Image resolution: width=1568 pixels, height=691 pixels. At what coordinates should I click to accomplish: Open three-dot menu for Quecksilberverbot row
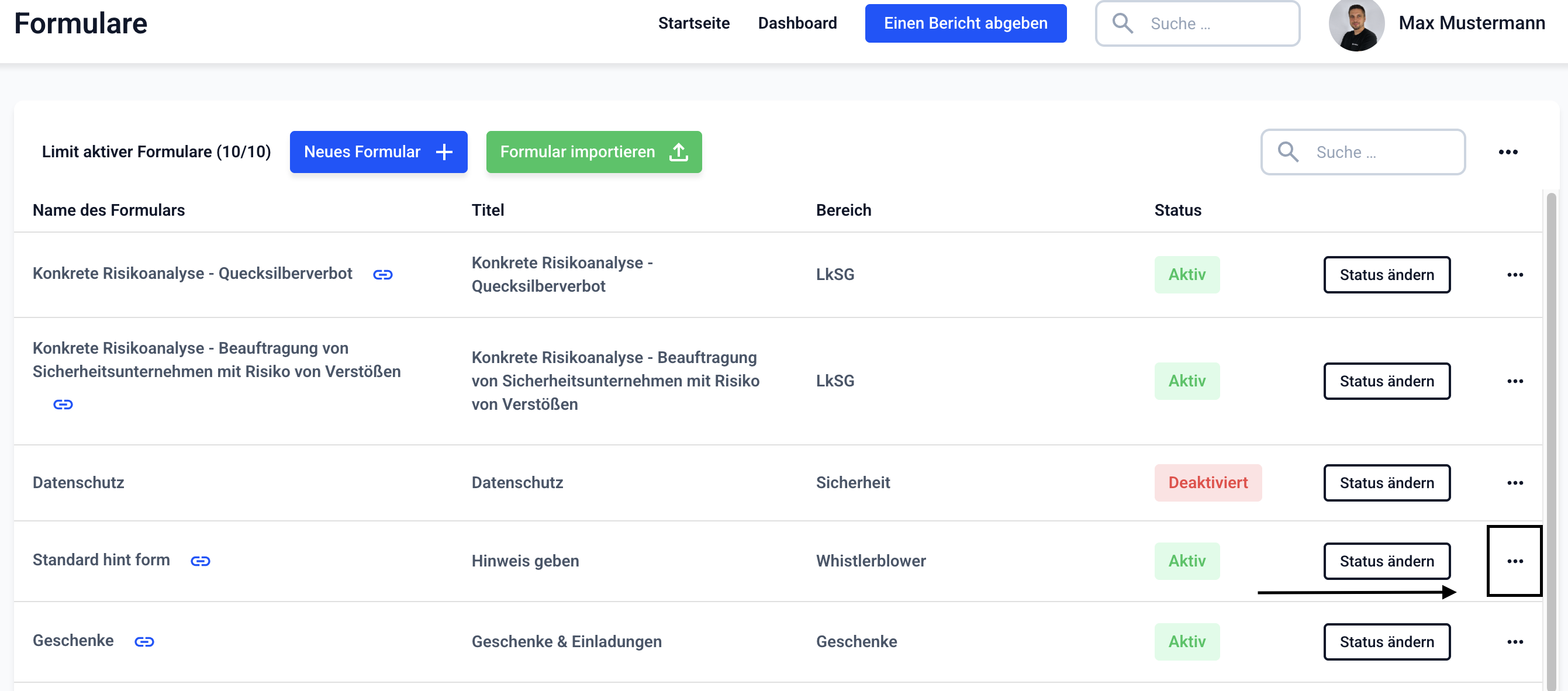point(1514,275)
